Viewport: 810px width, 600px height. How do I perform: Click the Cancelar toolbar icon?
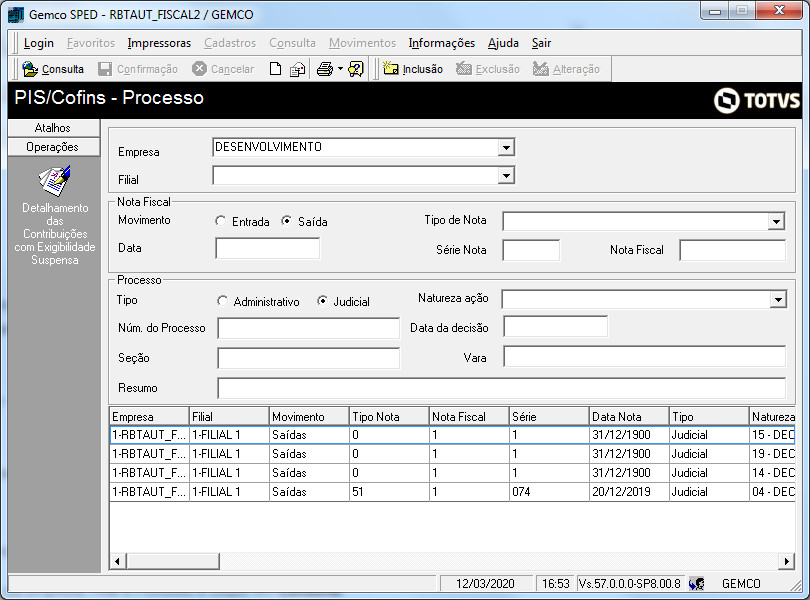tap(199, 69)
